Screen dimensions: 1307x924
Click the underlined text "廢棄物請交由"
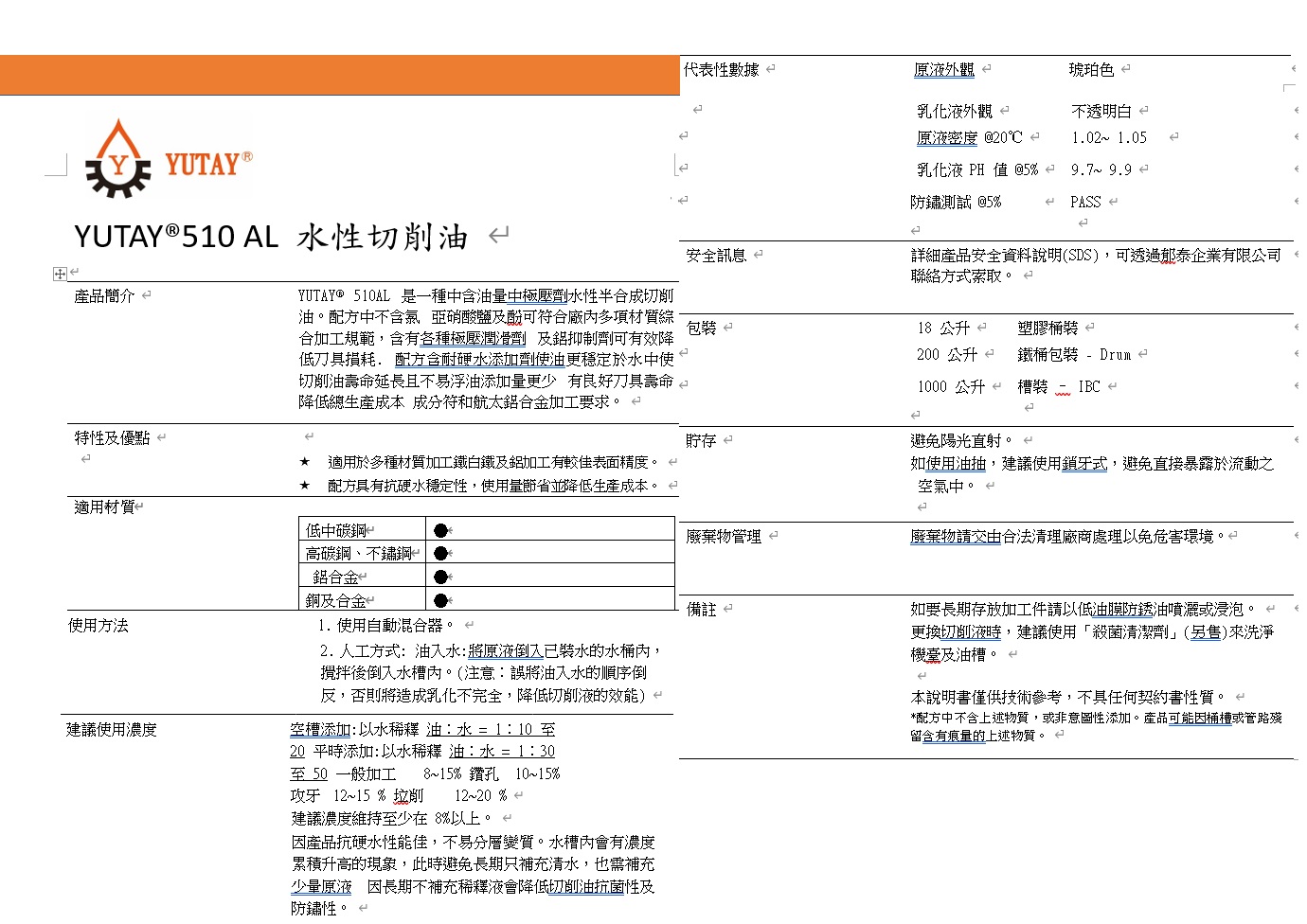(956, 536)
